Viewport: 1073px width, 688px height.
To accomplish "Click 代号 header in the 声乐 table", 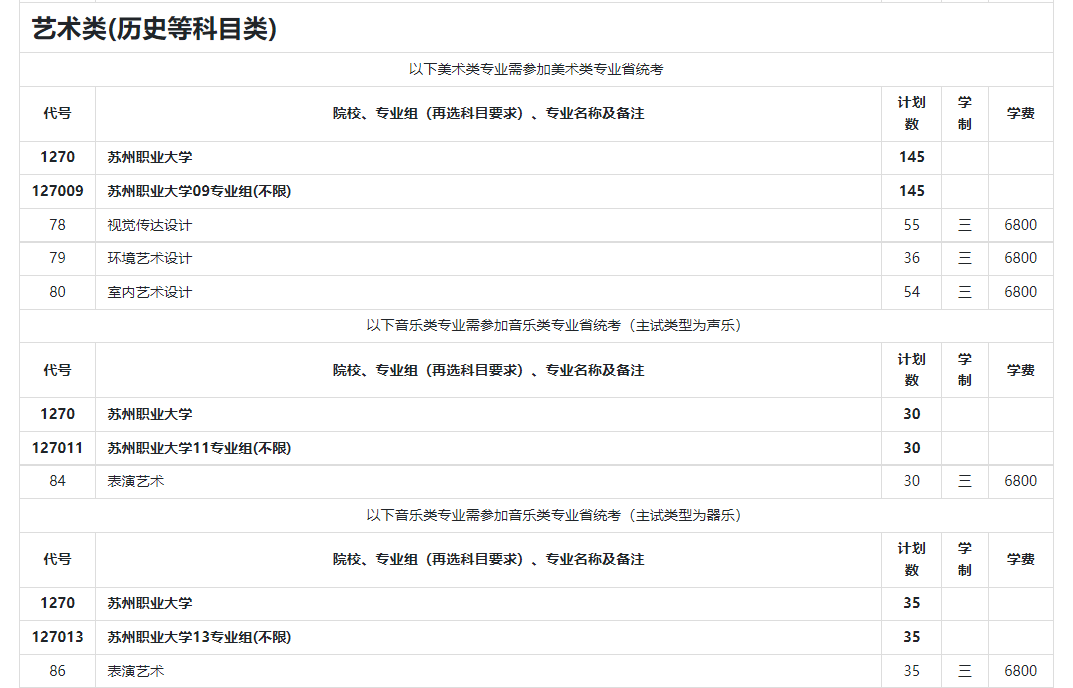I will (x=57, y=370).
